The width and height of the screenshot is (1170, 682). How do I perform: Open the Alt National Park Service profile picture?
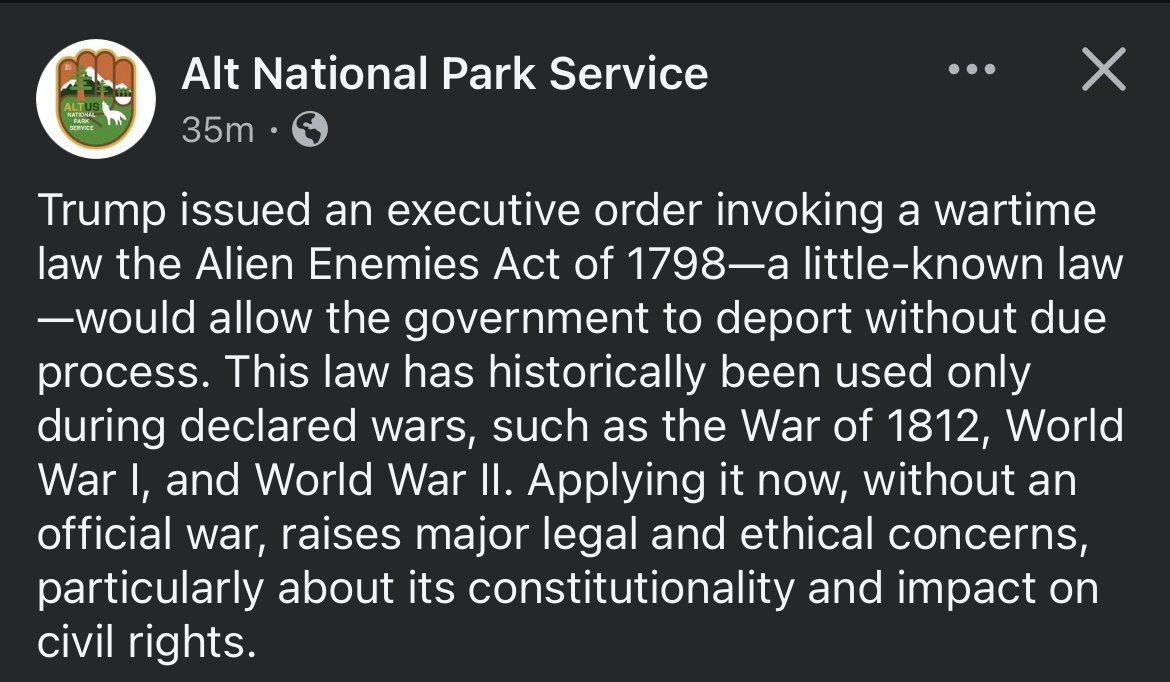pos(96,98)
